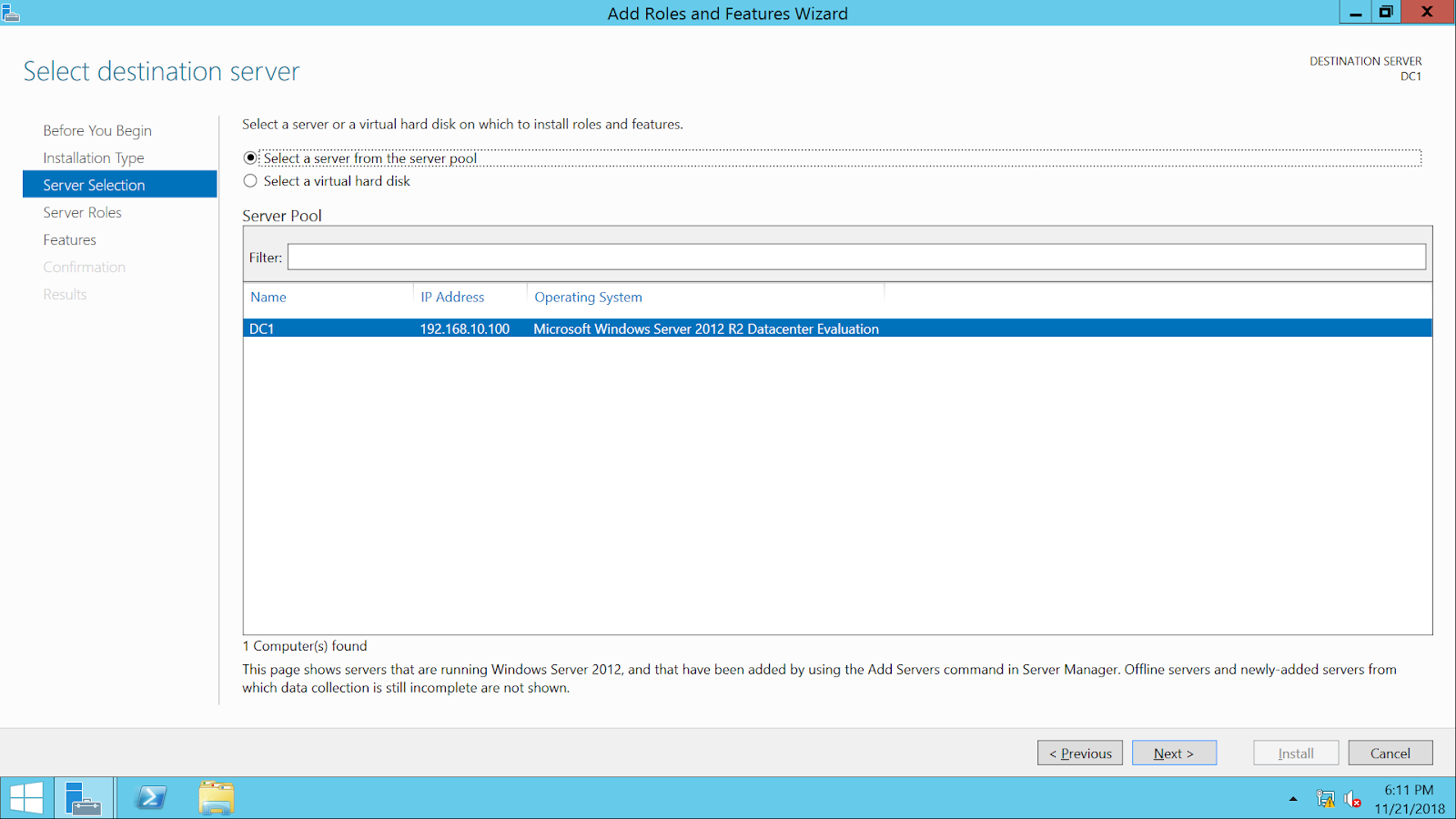Open the Features step

pos(69,239)
